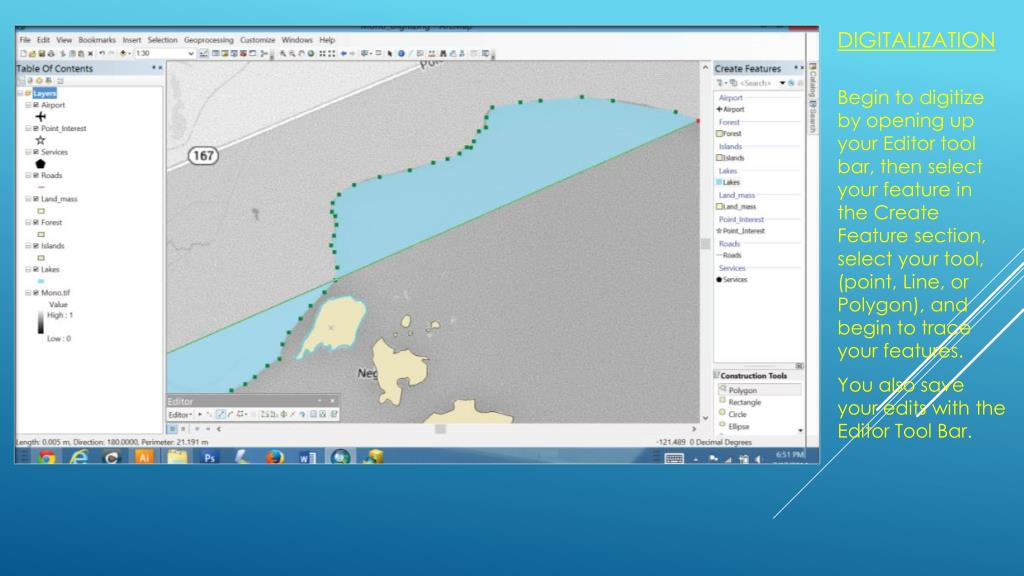Select the Zoom In magnifier tool

point(283,54)
